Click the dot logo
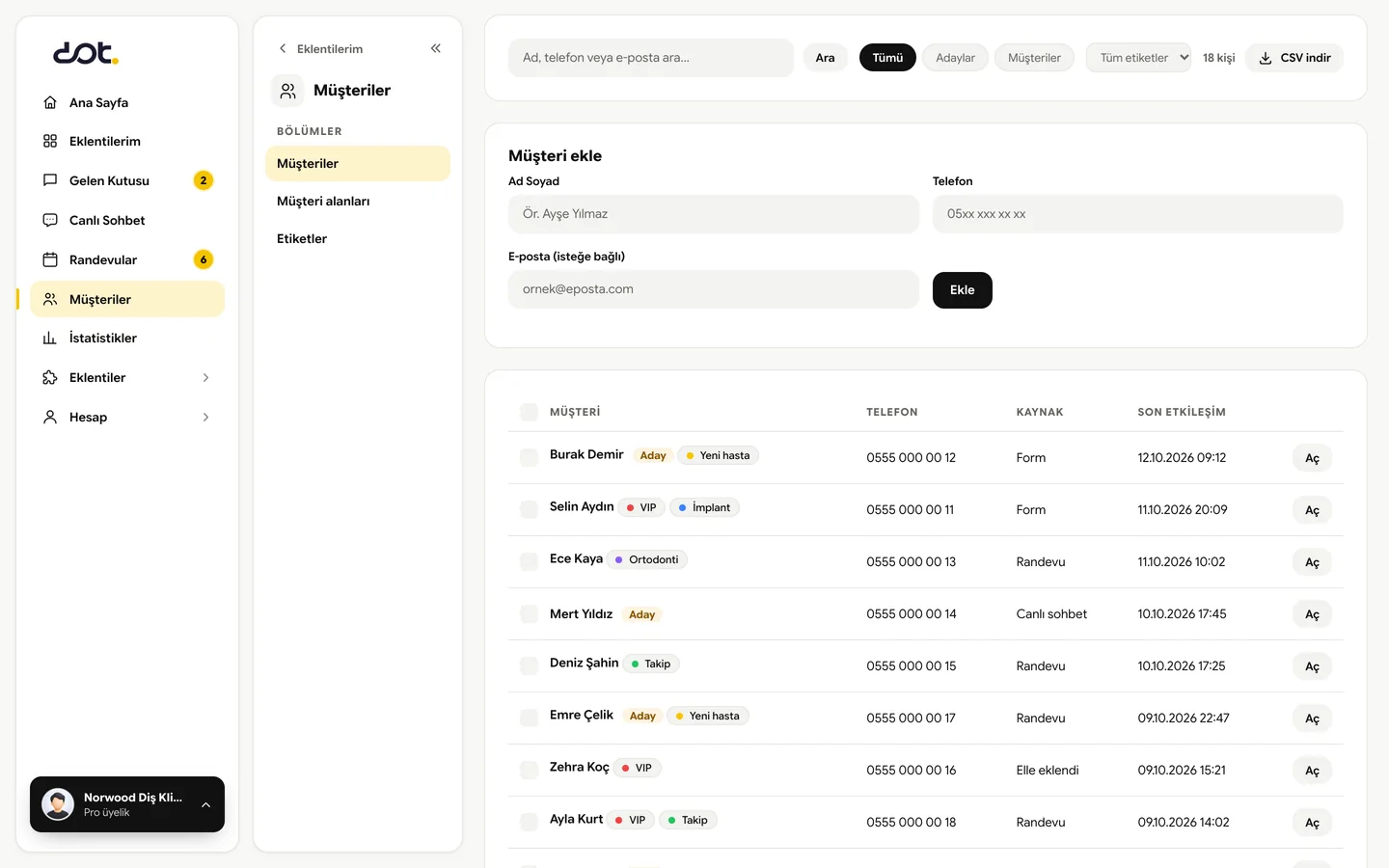The image size is (1389, 868). click(x=86, y=53)
